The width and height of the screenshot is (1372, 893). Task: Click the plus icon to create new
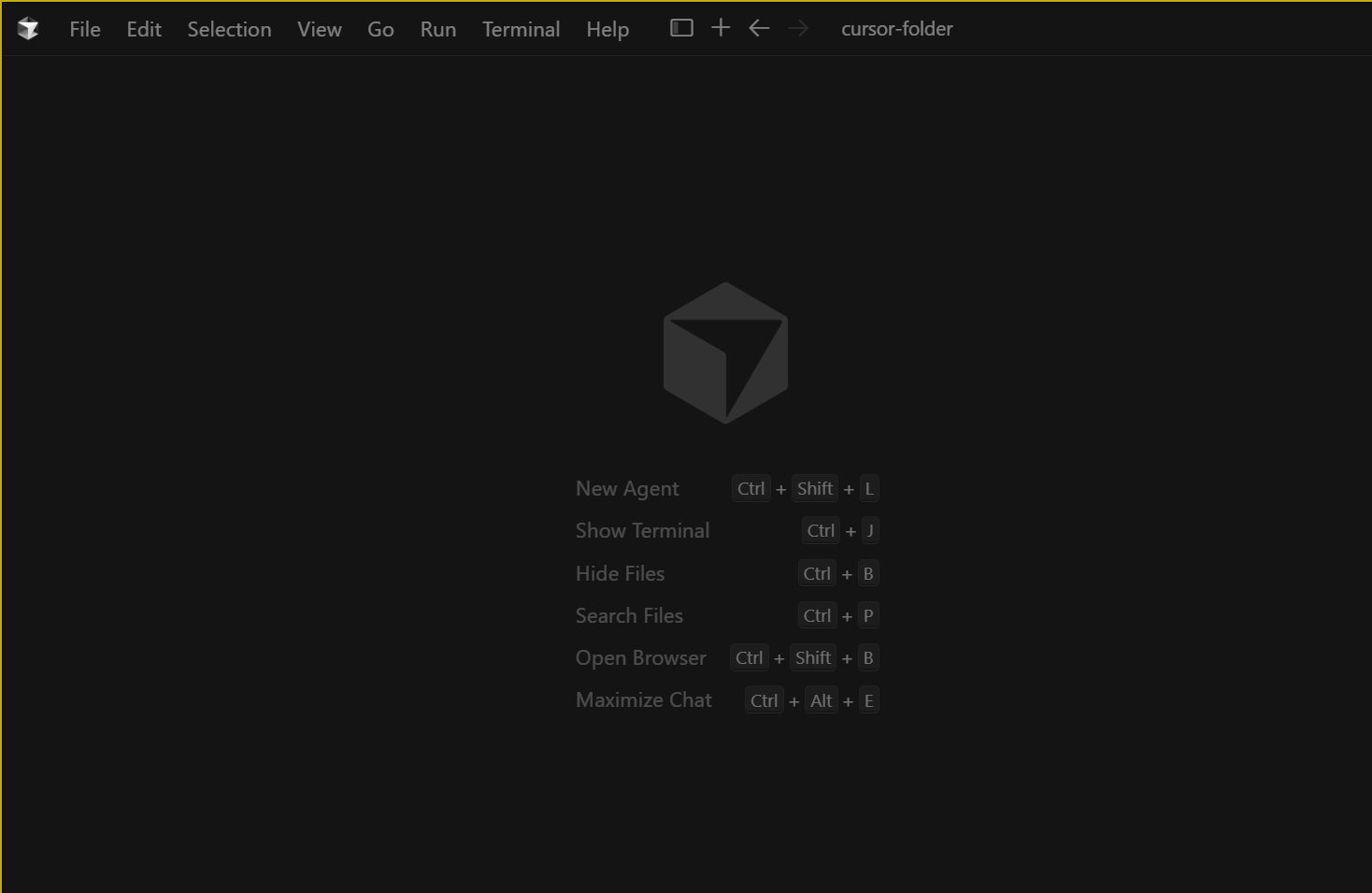(721, 28)
